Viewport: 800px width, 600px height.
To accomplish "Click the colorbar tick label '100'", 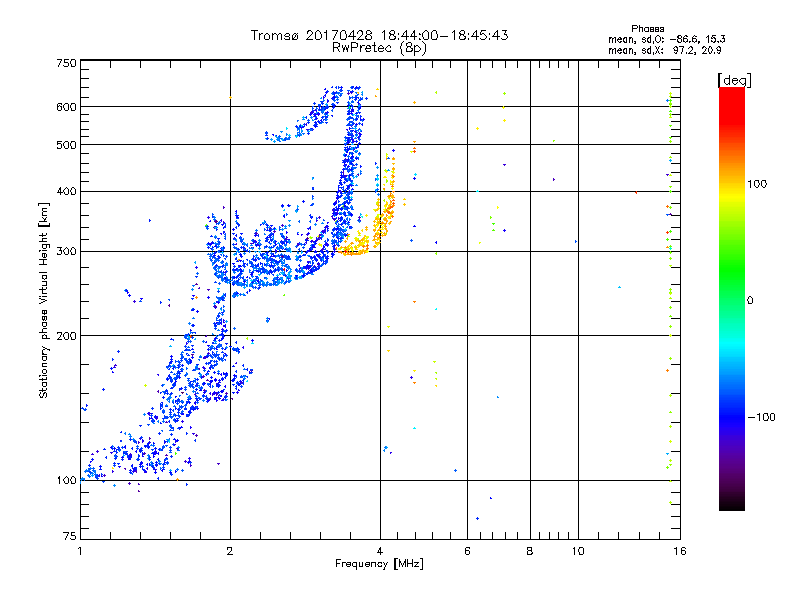I will [x=757, y=184].
